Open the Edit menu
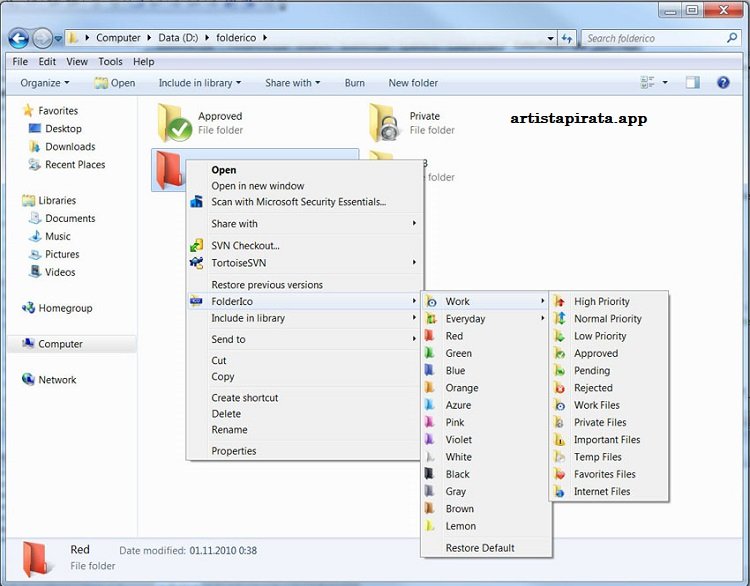Screen dimensions: 750x586 point(47,62)
